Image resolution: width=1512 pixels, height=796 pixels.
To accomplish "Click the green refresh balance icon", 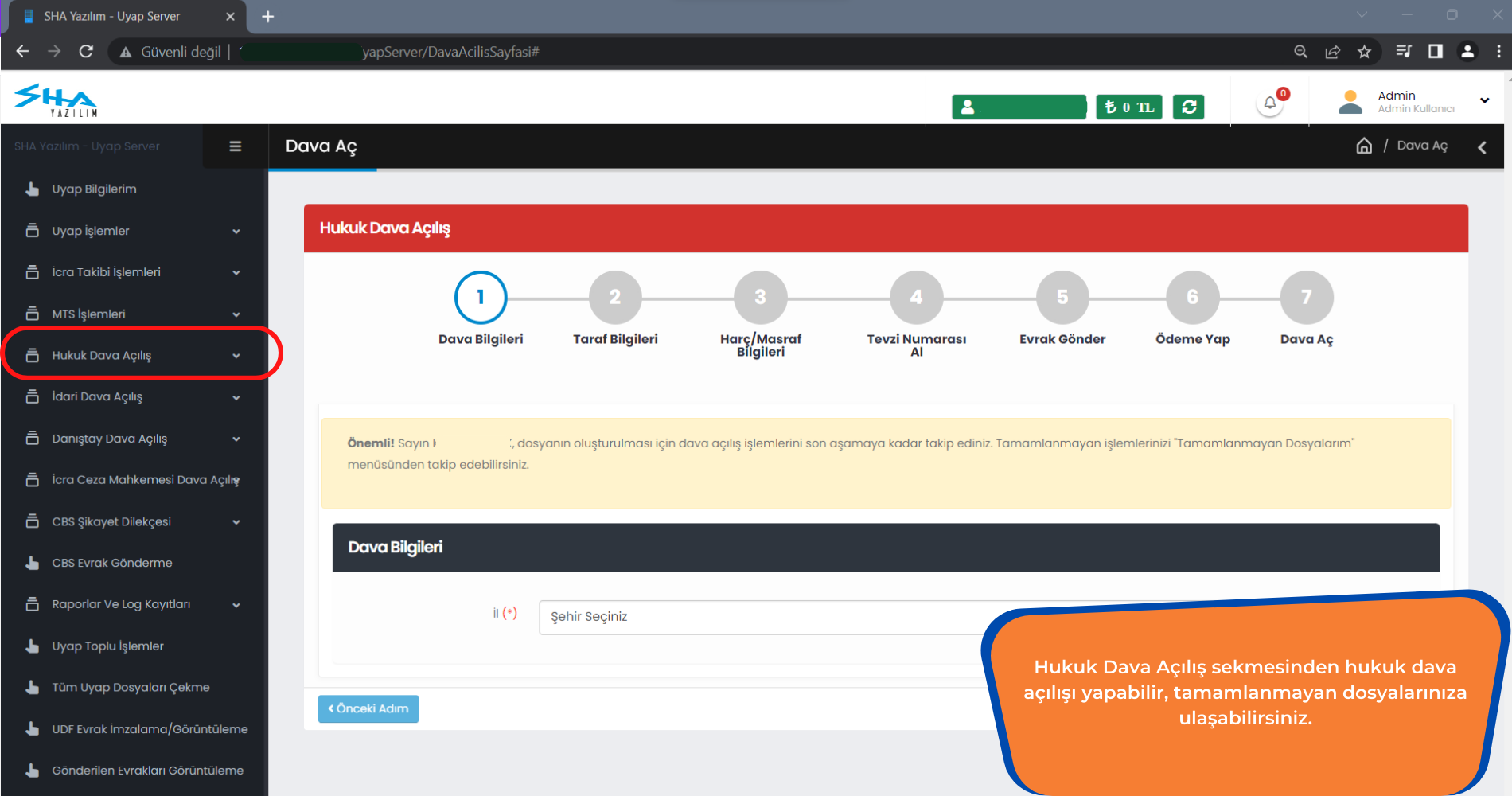I will click(1189, 107).
